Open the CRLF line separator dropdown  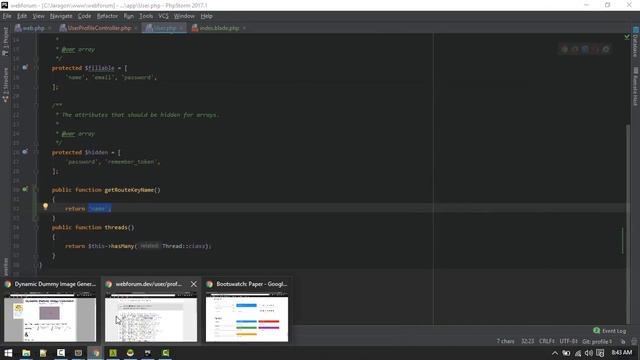(x=547, y=341)
